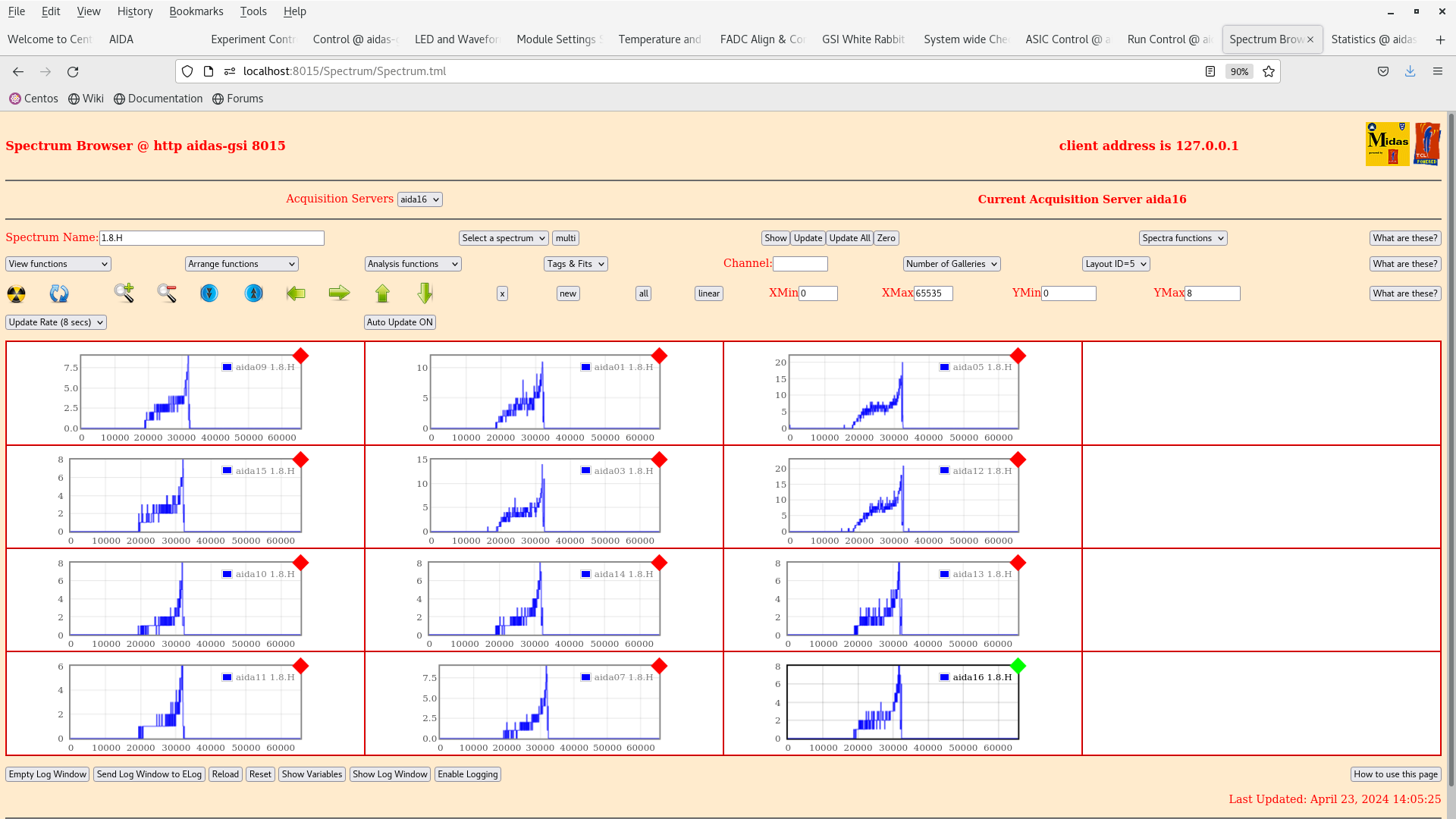Click the yellow radiation icon
Image resolution: width=1456 pixels, height=819 pixels.
click(16, 293)
